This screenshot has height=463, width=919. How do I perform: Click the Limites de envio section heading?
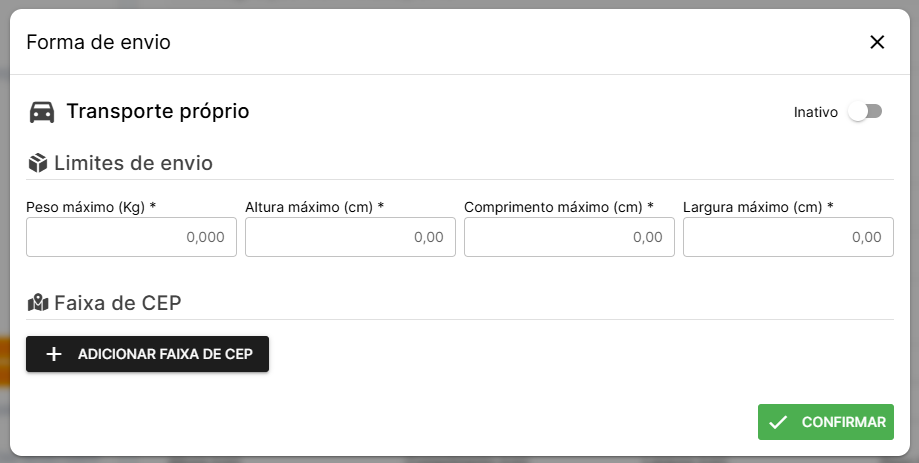(133, 162)
